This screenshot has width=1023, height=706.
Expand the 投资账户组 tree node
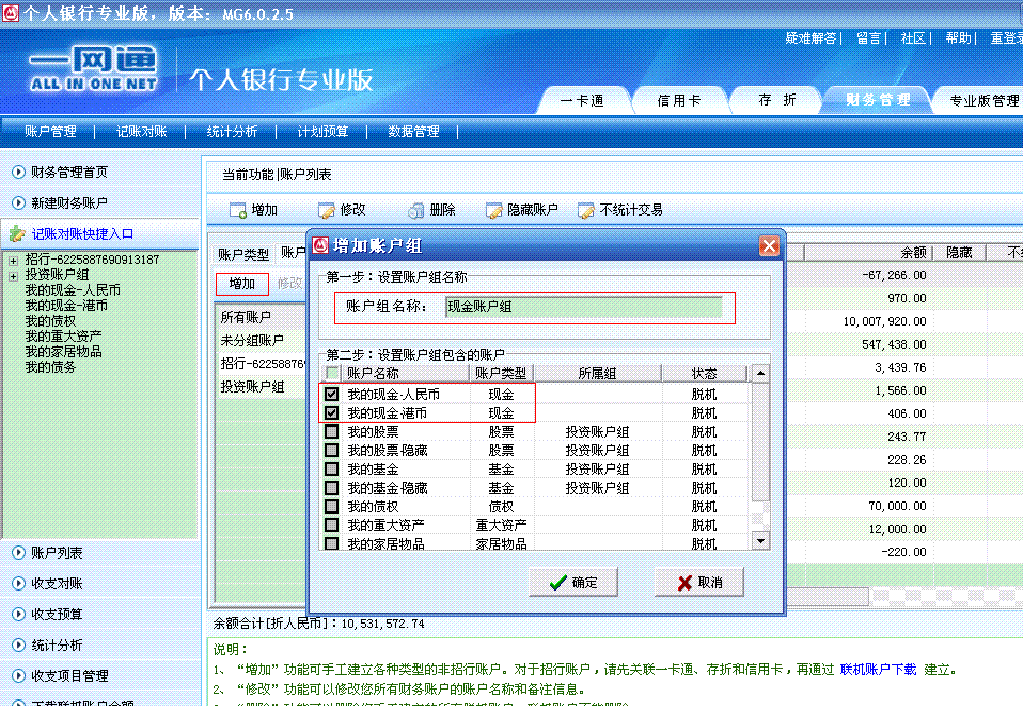tap(13, 275)
